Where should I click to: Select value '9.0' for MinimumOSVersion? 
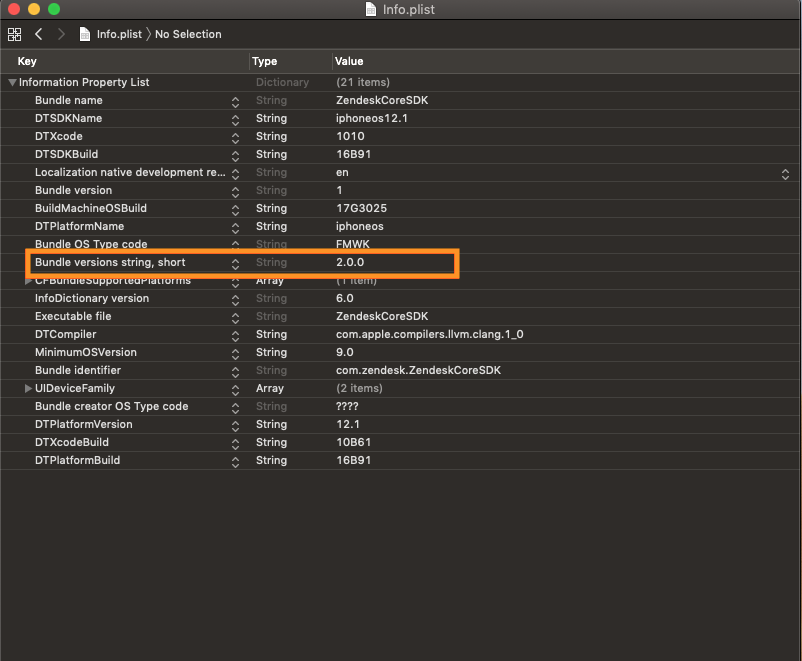tap(345, 352)
